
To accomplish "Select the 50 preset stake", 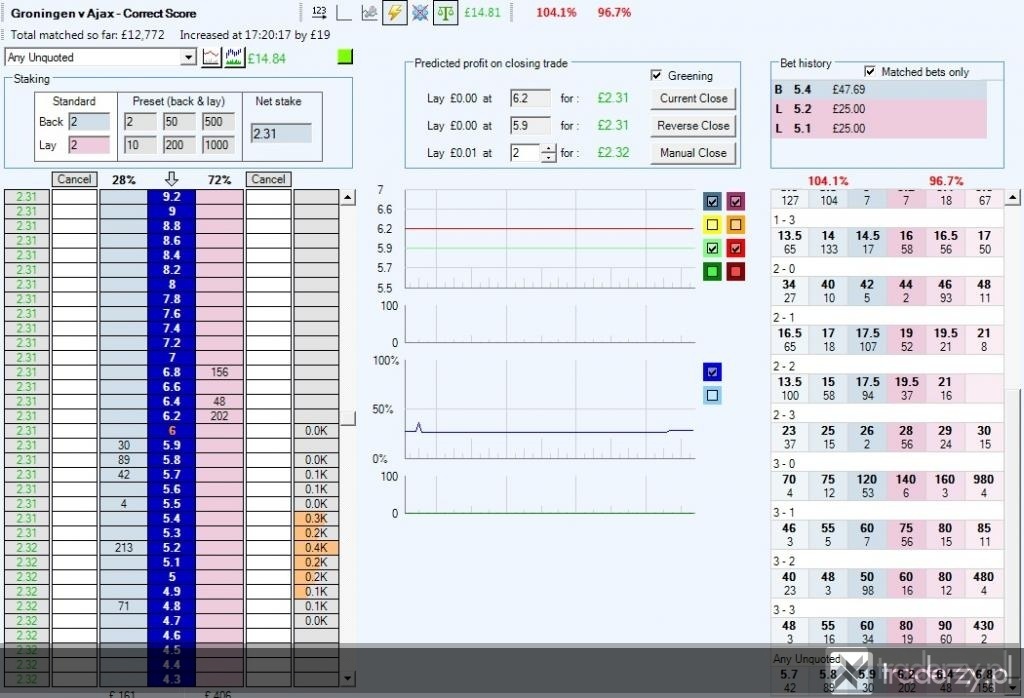I will [x=179, y=122].
